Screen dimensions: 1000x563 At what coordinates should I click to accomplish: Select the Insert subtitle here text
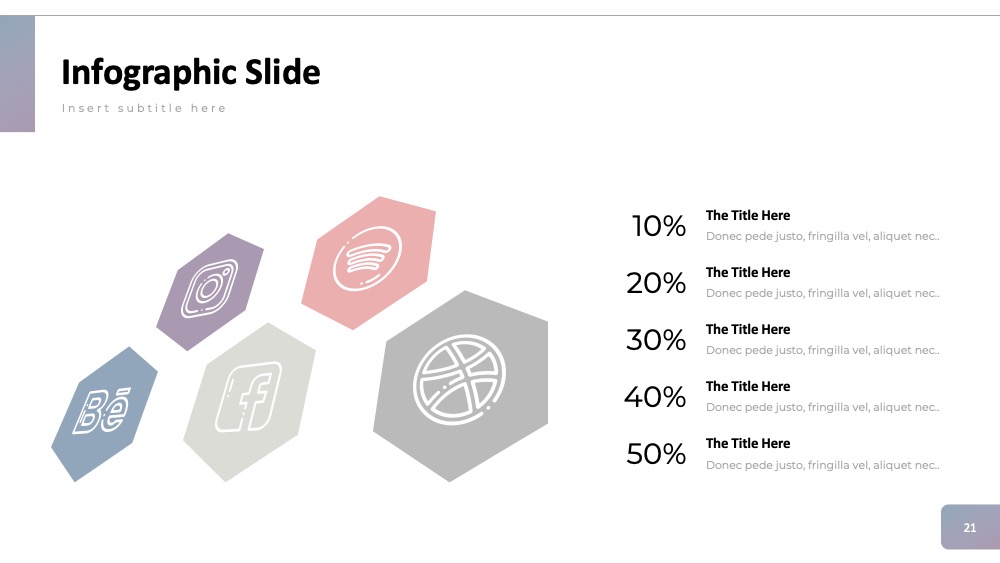click(144, 108)
